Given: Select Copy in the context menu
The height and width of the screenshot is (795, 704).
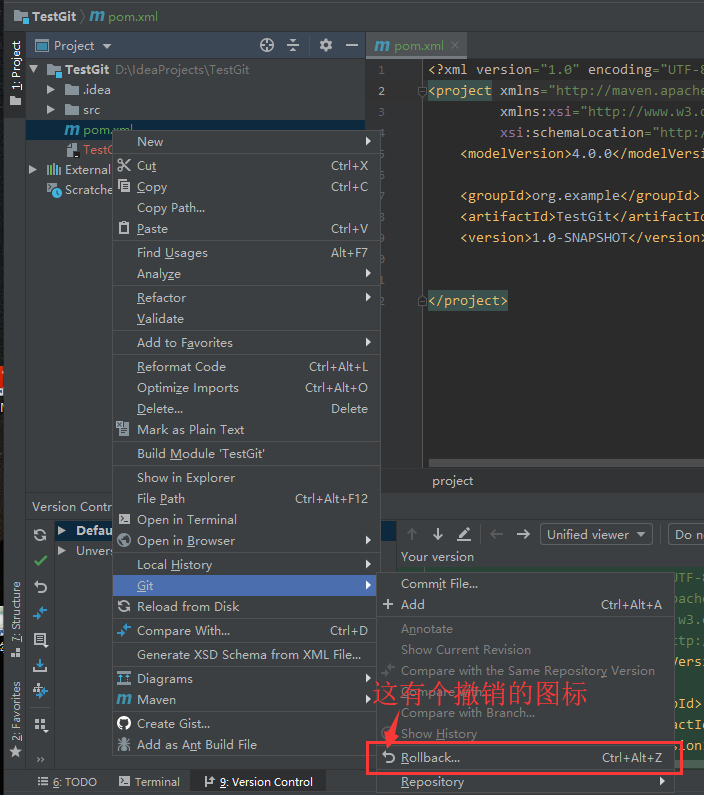Looking at the screenshot, I should pyautogui.click(x=246, y=187).
